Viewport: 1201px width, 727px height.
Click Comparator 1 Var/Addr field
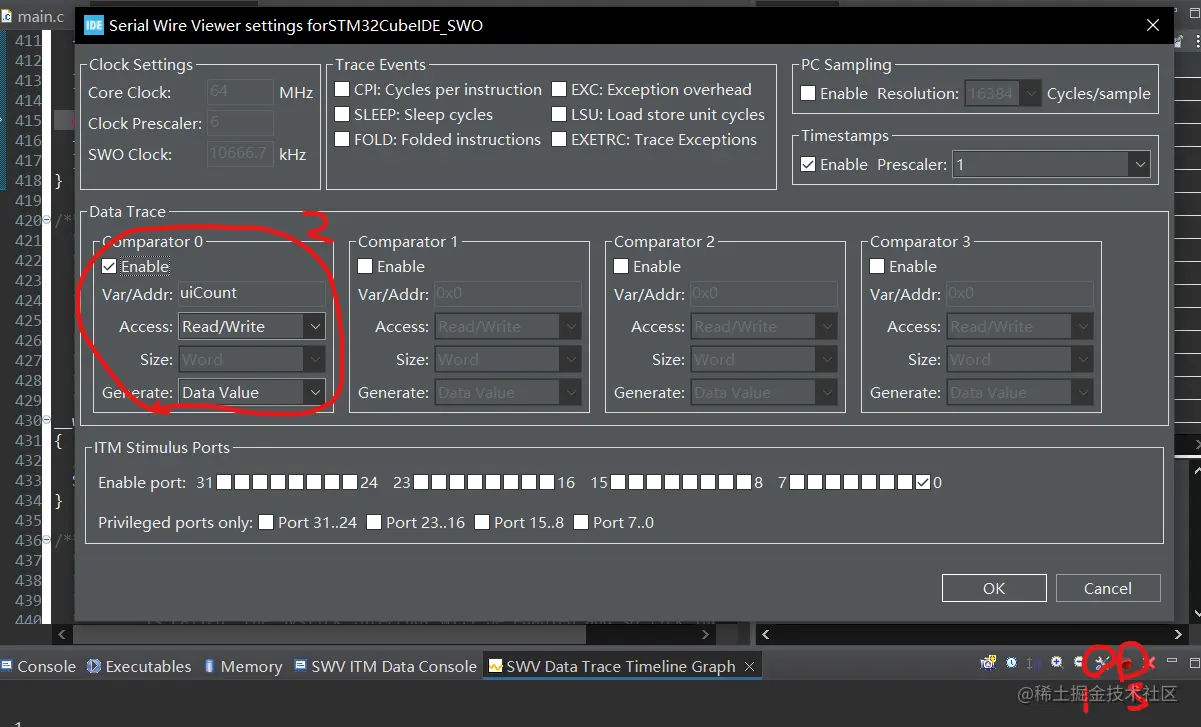508,294
